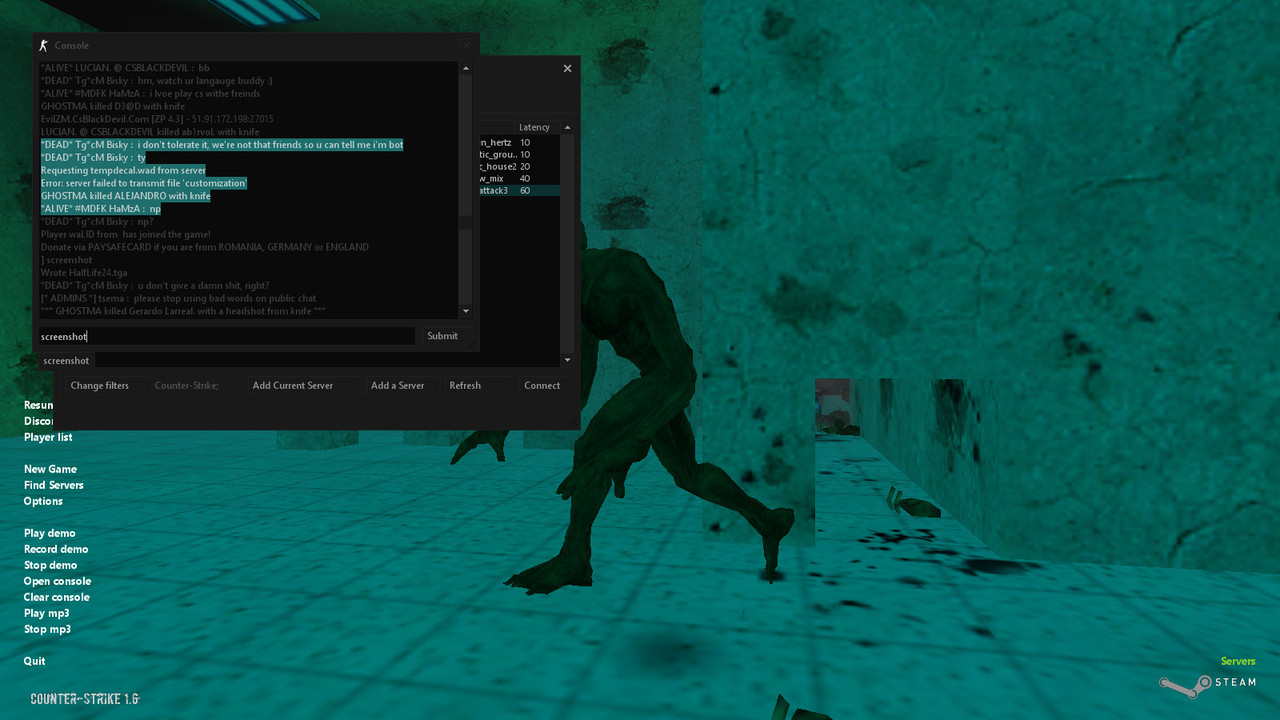Open Options from the main menu
Screen dimensions: 1280x720
(43, 501)
